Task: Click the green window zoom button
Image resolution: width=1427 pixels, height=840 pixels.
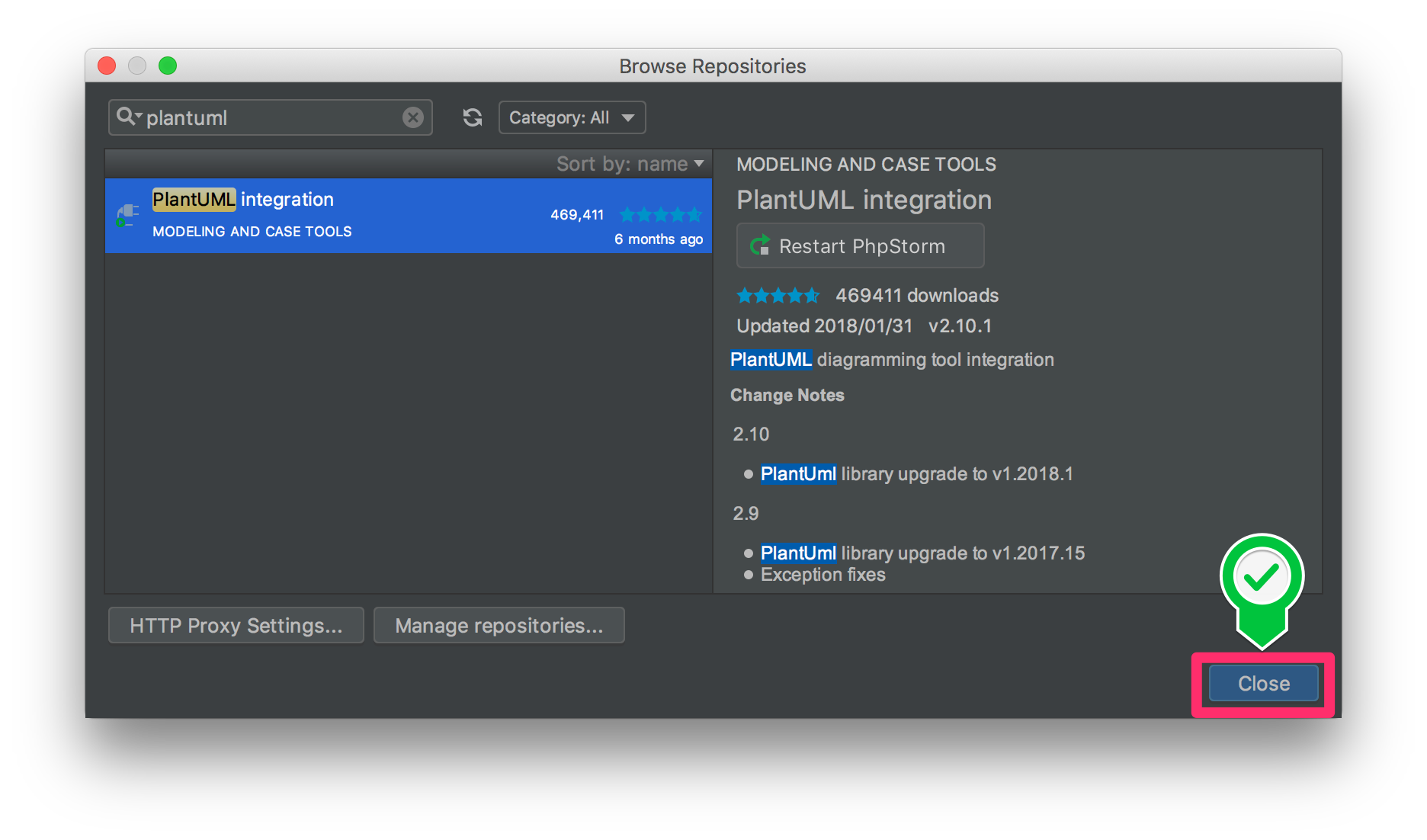Action: click(x=168, y=66)
